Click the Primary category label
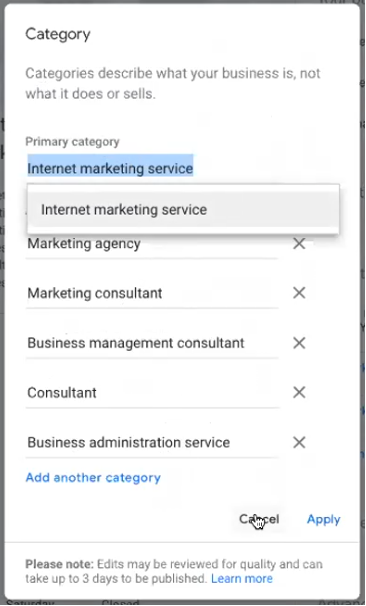This screenshot has height=606, width=366. (72, 141)
